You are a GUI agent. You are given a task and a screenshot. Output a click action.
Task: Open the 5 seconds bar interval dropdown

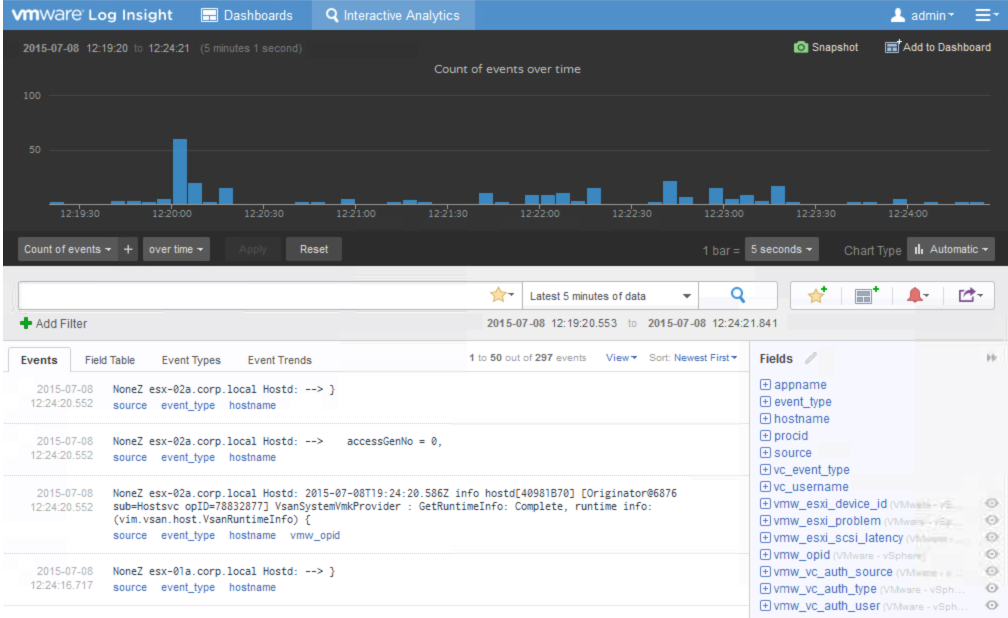(780, 249)
